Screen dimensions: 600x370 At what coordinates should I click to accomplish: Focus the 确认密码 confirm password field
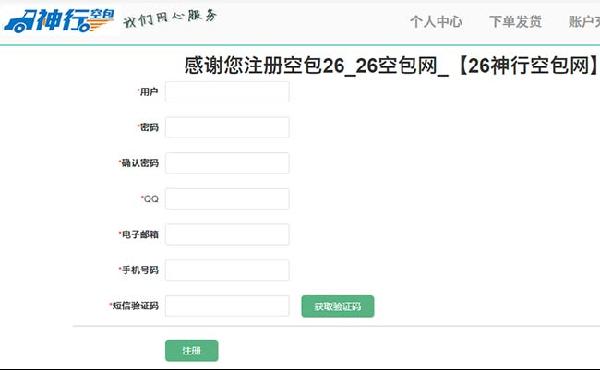tap(227, 163)
